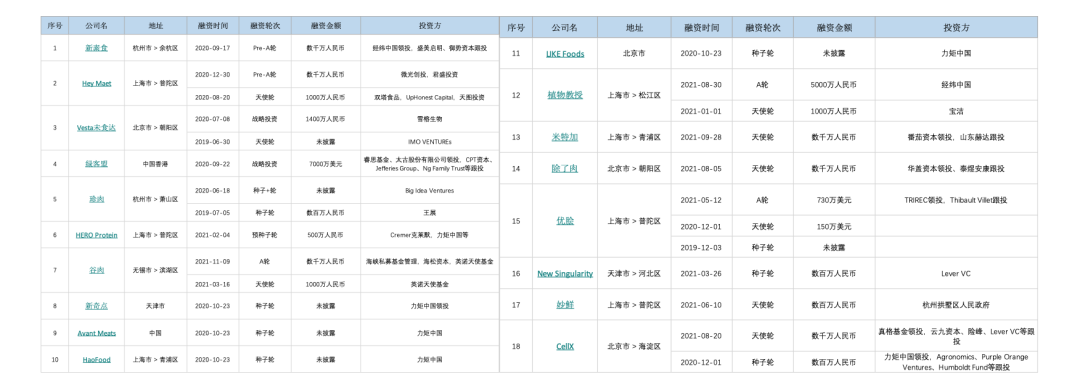Open the 妙鲜 company link
This screenshot has width=1080, height=385.
pos(565,304)
